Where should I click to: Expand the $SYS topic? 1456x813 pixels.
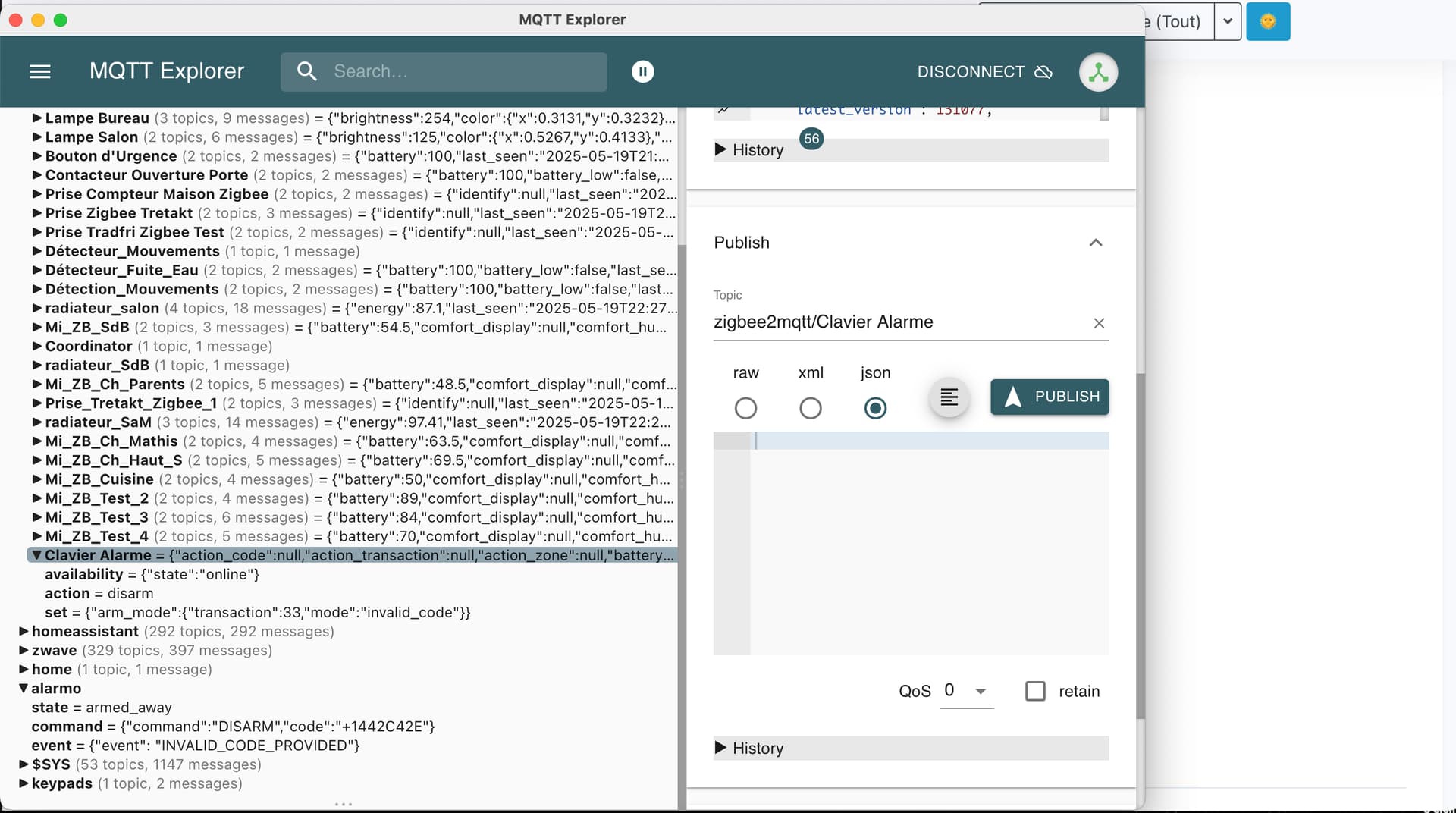pyautogui.click(x=24, y=764)
